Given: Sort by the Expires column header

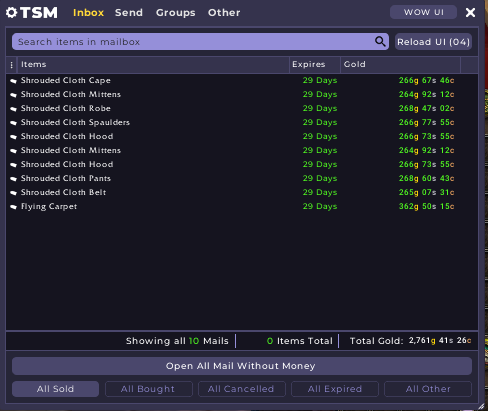Looking at the screenshot, I should [x=315, y=65].
